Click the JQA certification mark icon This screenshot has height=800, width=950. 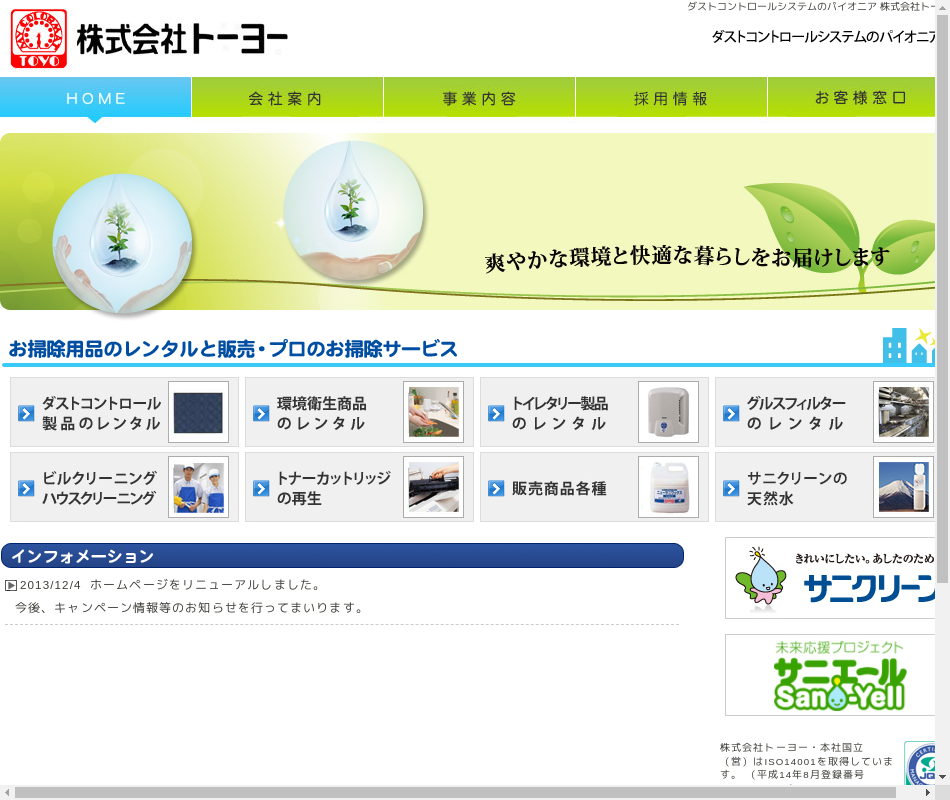[x=920, y=764]
